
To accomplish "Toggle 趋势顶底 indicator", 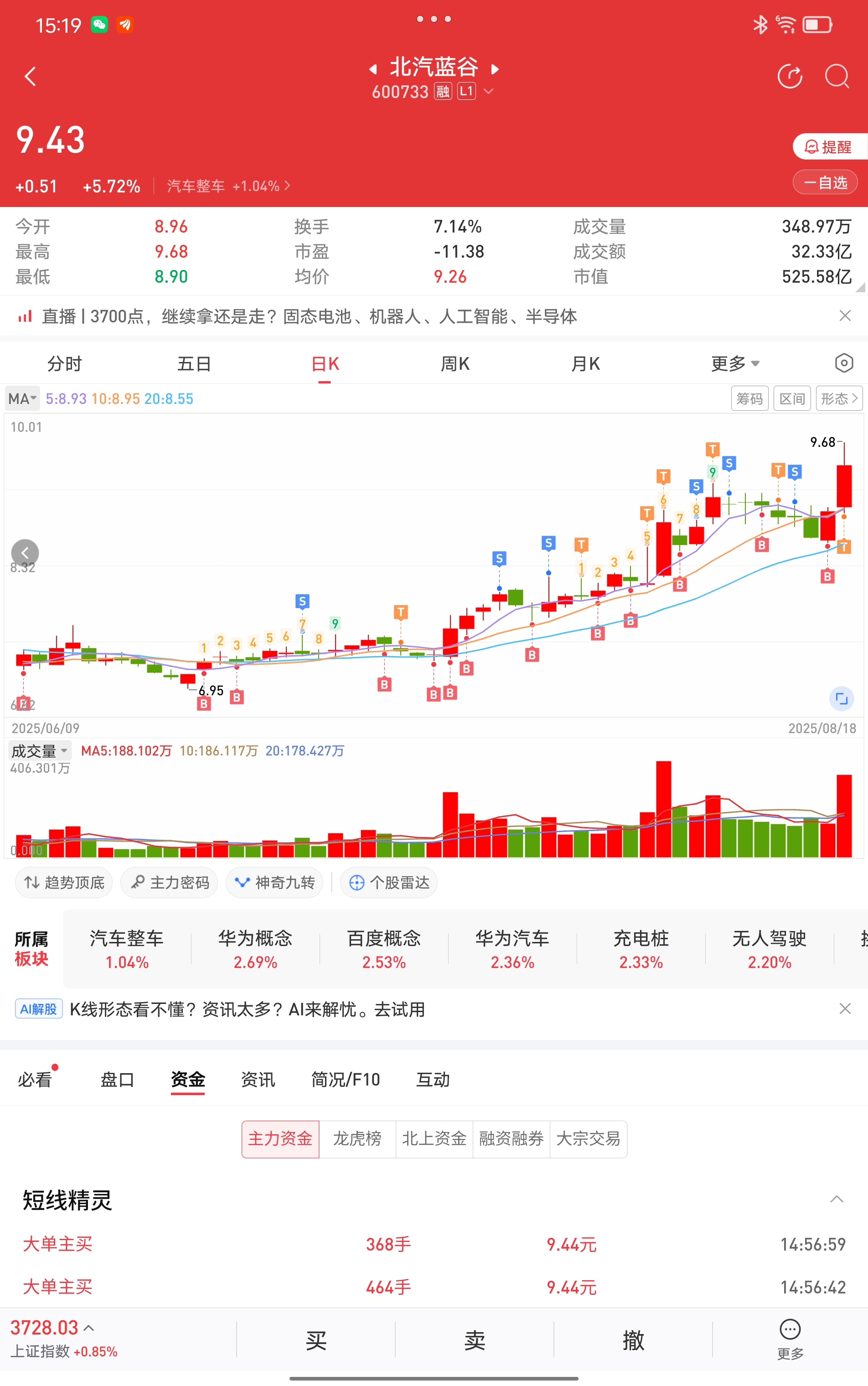I will point(64,883).
